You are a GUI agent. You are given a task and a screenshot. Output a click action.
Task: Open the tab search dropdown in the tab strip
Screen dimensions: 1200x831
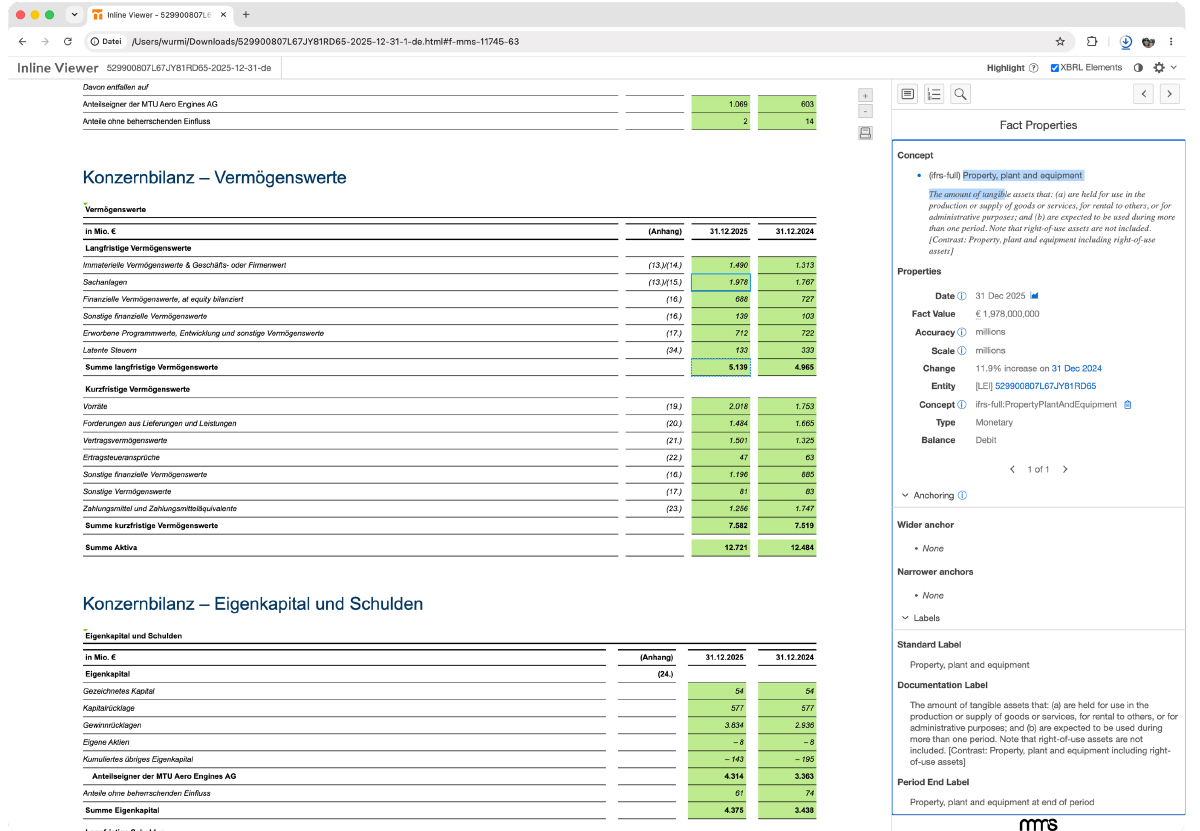pos(74,15)
